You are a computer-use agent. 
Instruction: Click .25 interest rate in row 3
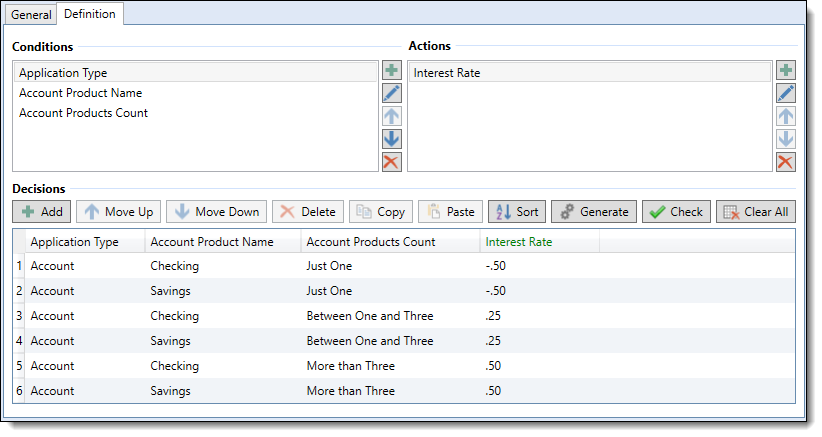[x=493, y=316]
